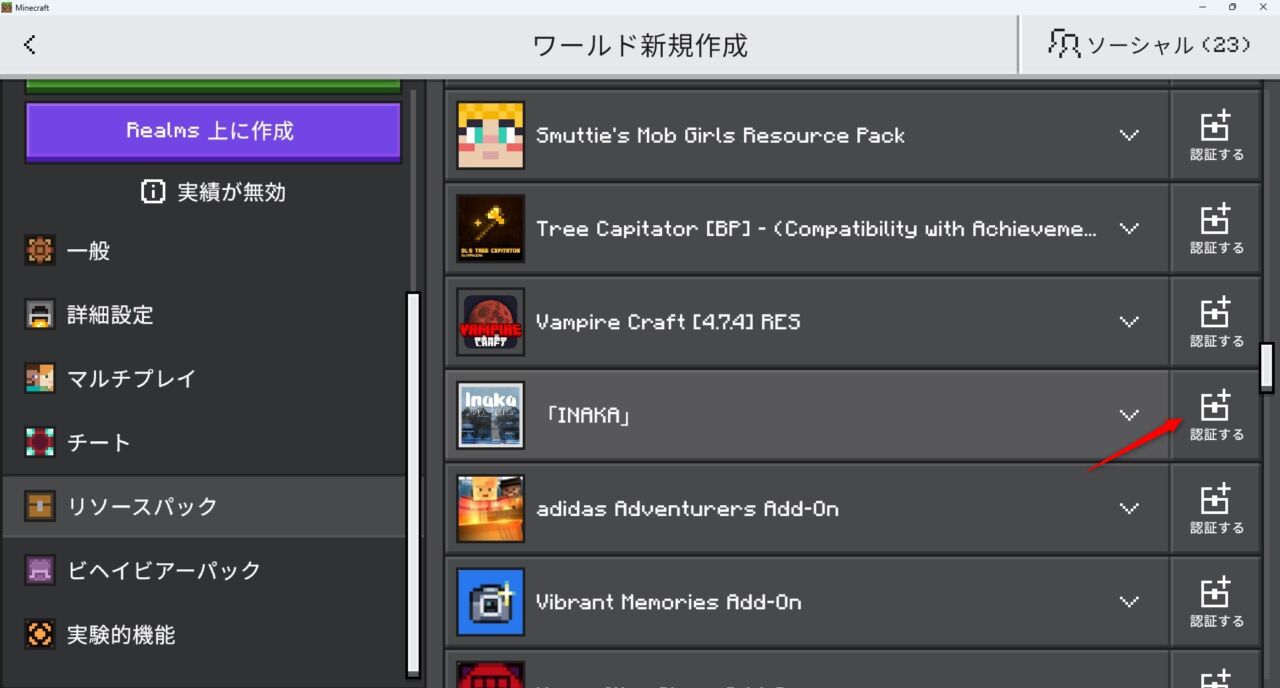Viewport: 1280px width, 688px height.
Task: Click the 実績が無効 info icon
Action: click(153, 192)
